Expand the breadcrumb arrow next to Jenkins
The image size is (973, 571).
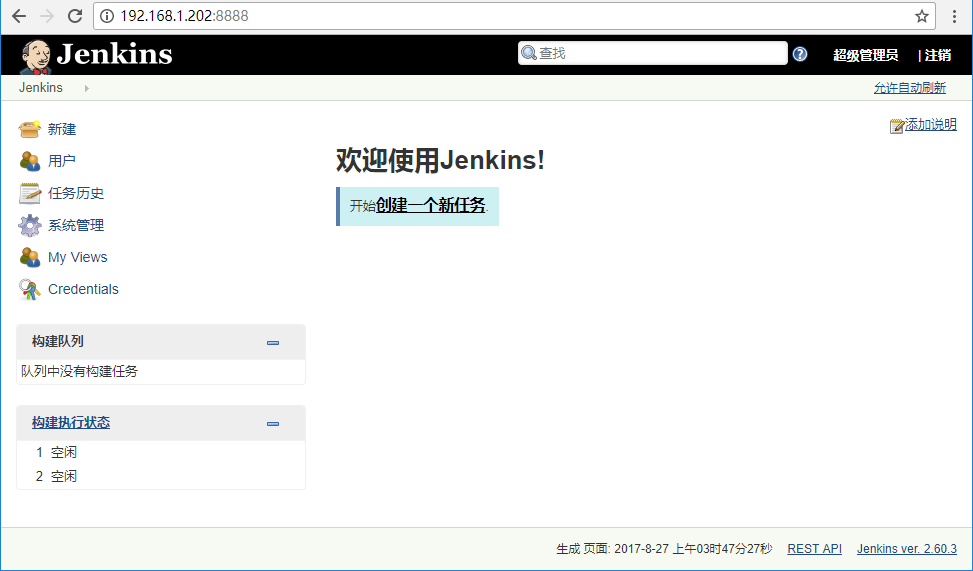coord(87,88)
